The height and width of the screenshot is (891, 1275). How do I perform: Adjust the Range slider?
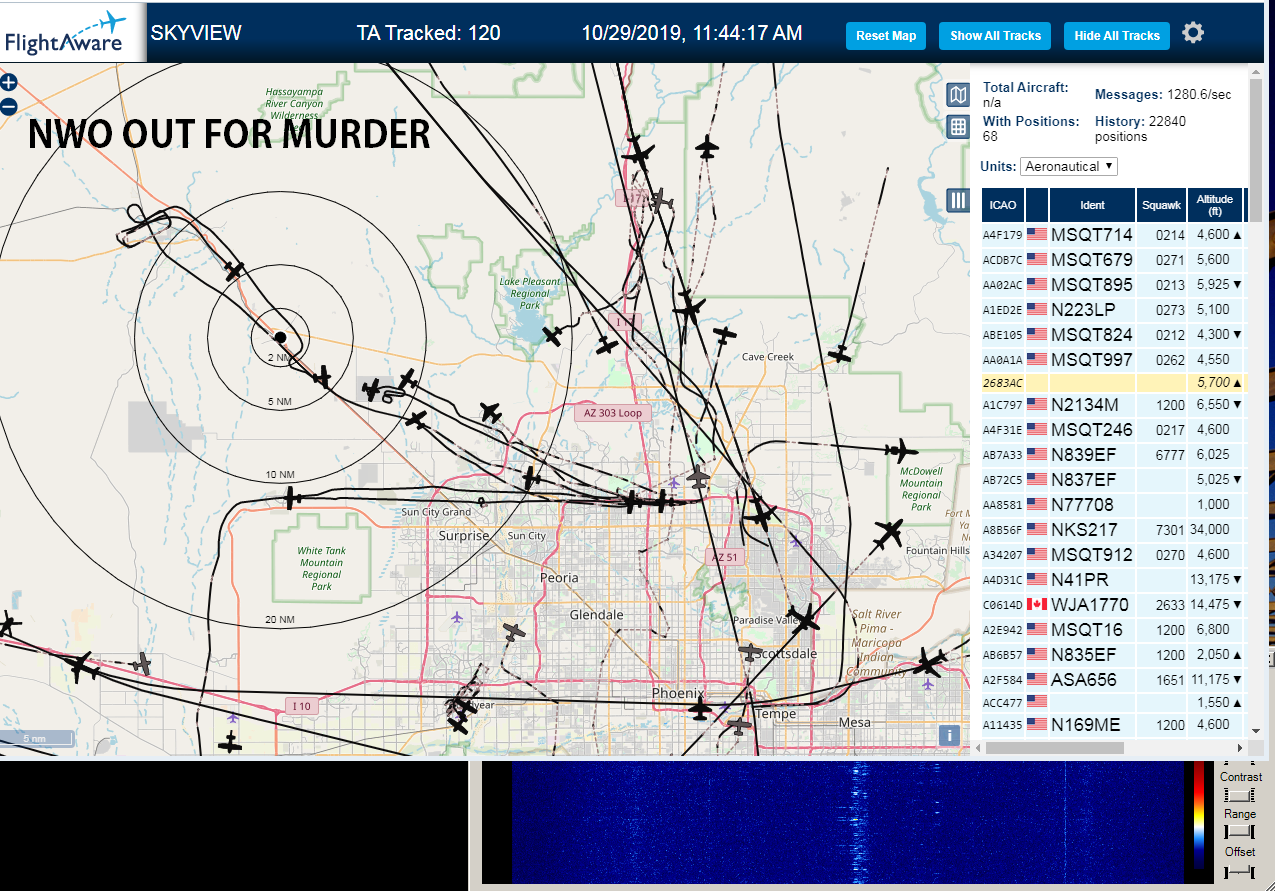(1240, 832)
